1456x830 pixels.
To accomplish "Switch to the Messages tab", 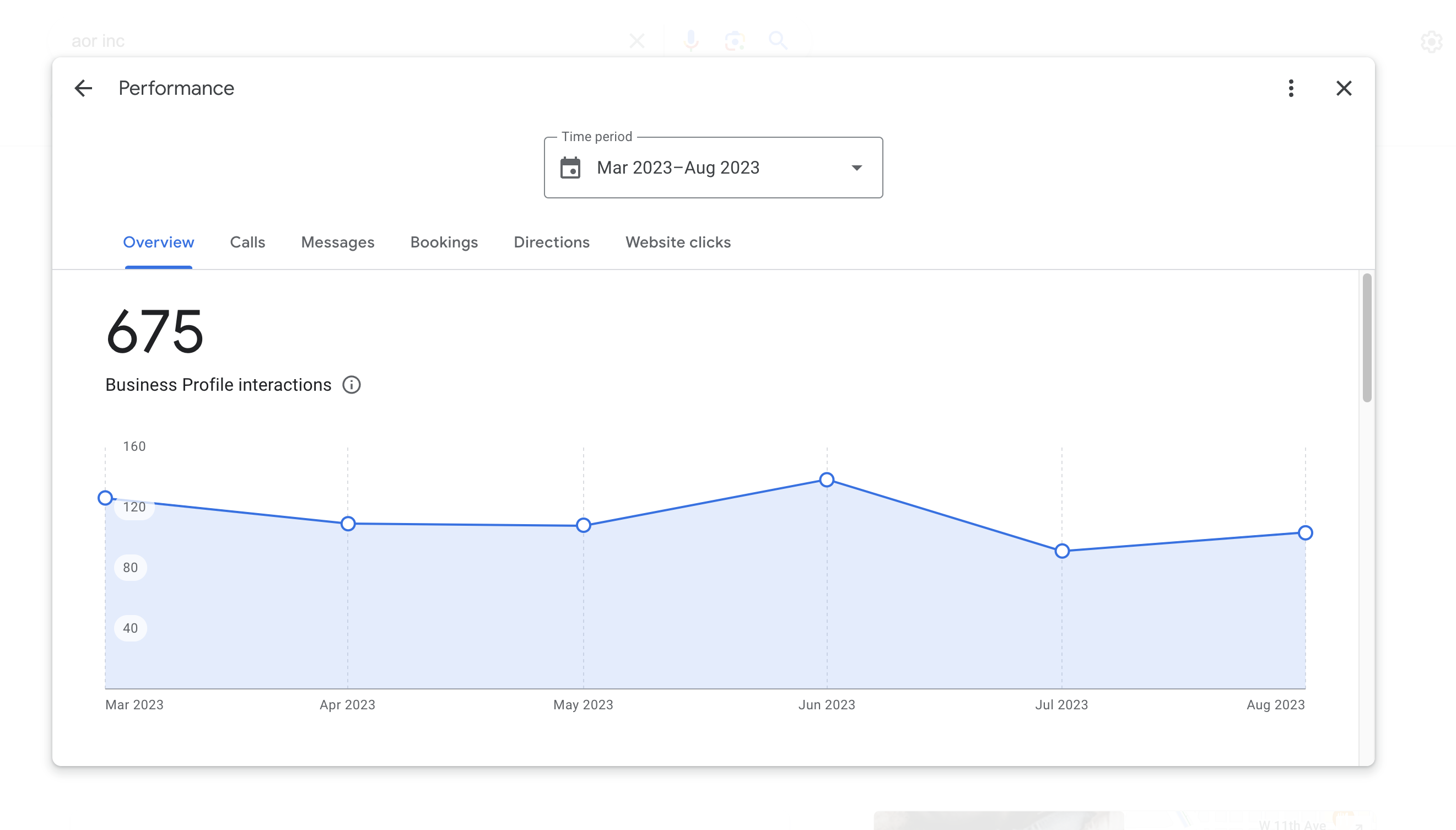I will [x=337, y=242].
